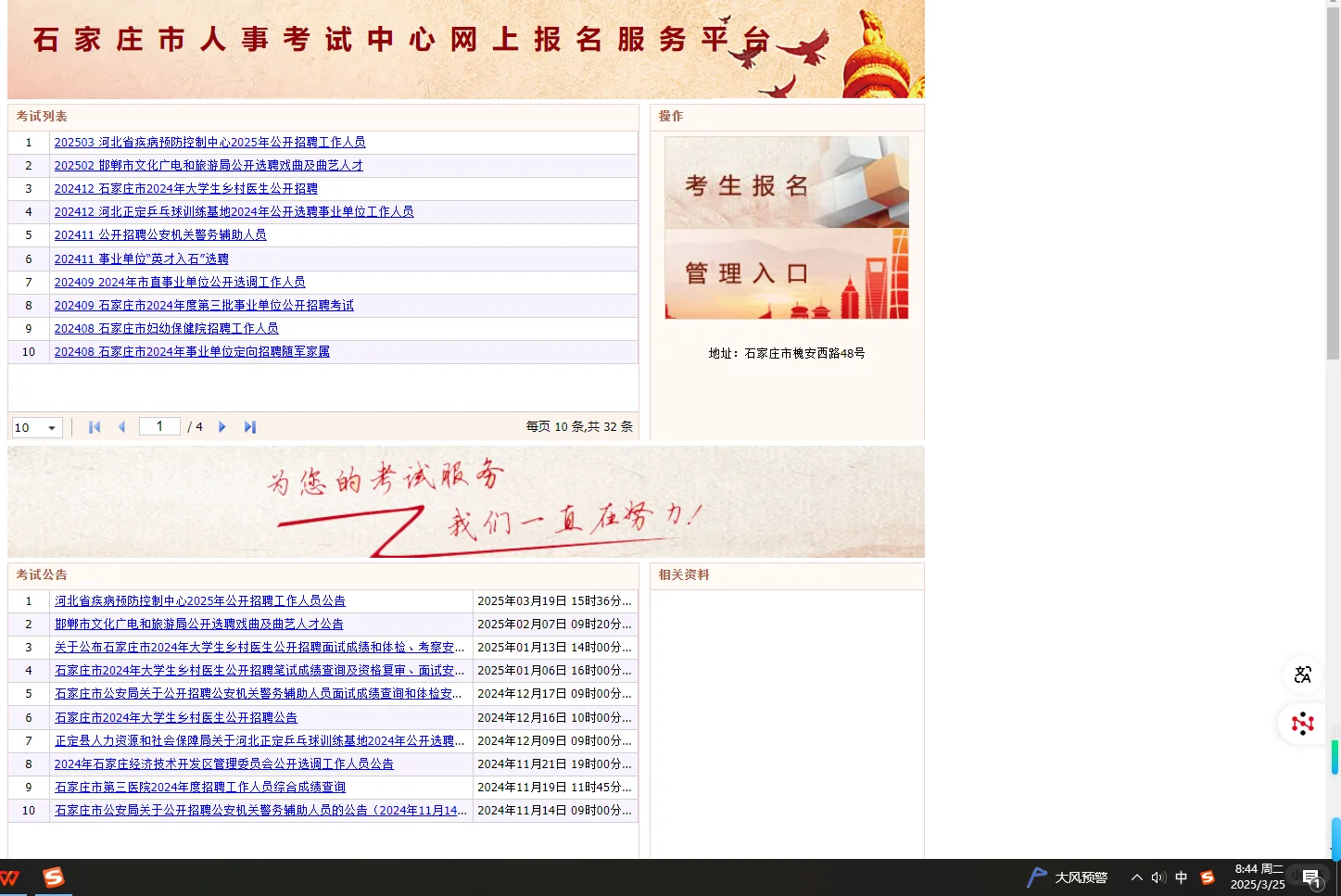Open the 管理入口 management entrance
This screenshot has width=1341, height=896.
point(786,272)
